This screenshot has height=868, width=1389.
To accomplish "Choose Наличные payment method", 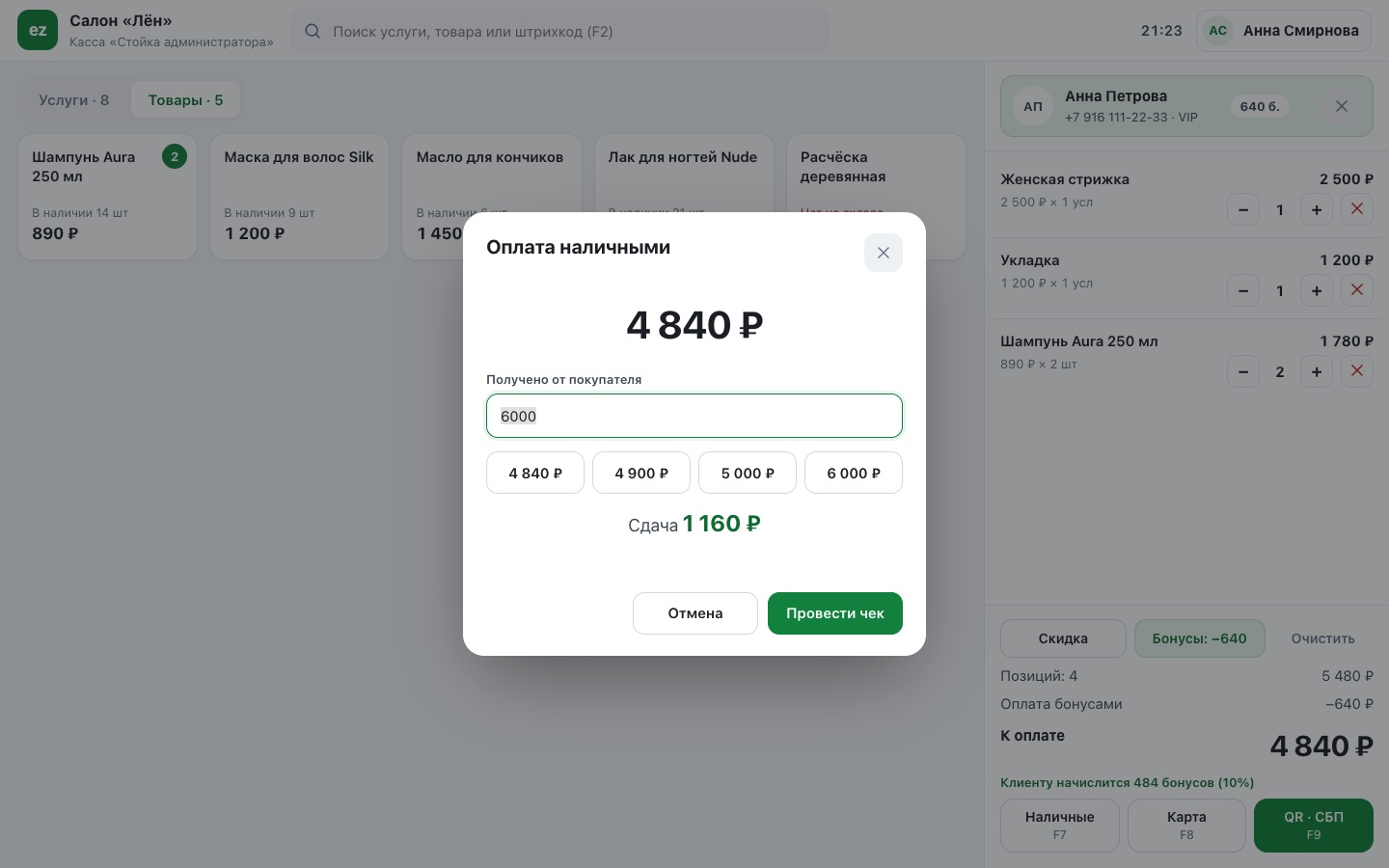I will click(x=1060, y=826).
